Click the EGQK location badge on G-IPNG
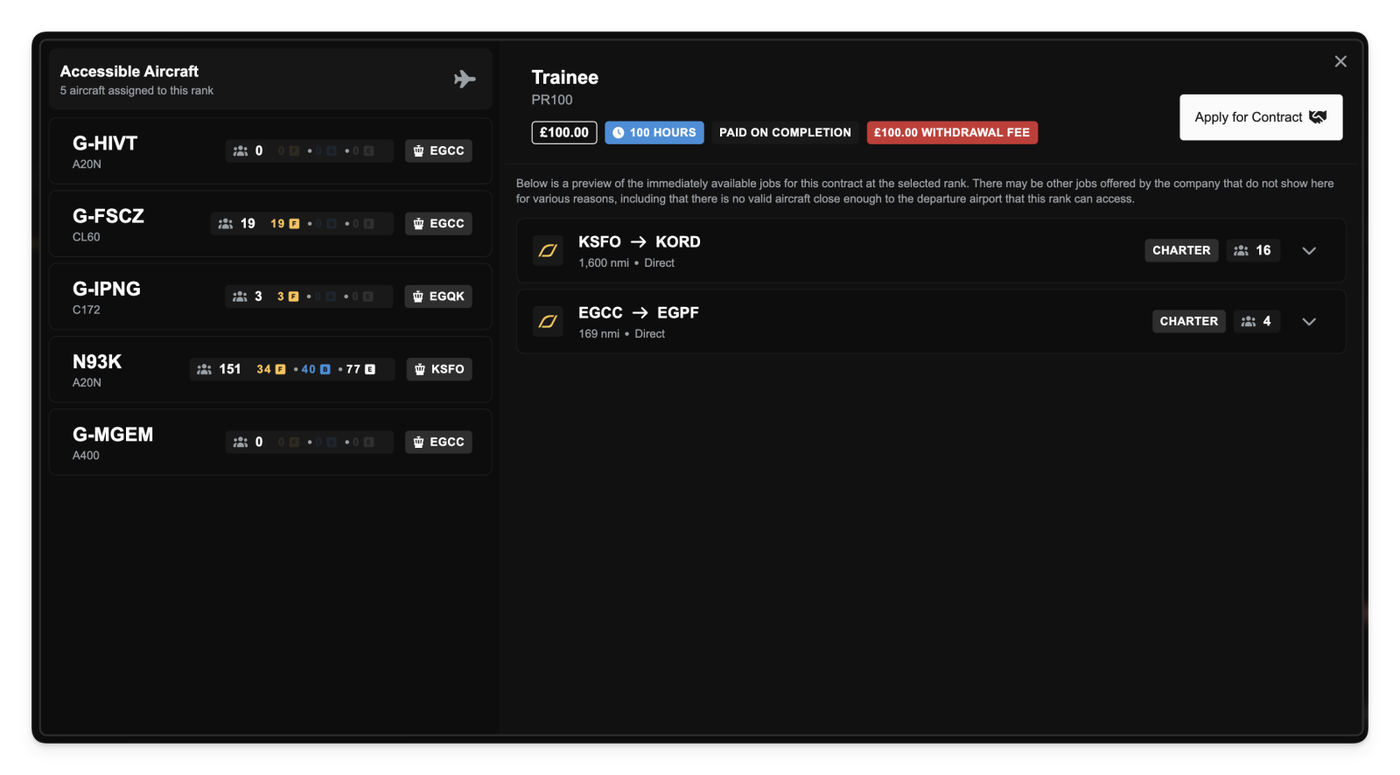Image resolution: width=1400 pixels, height=775 pixels. coord(438,296)
